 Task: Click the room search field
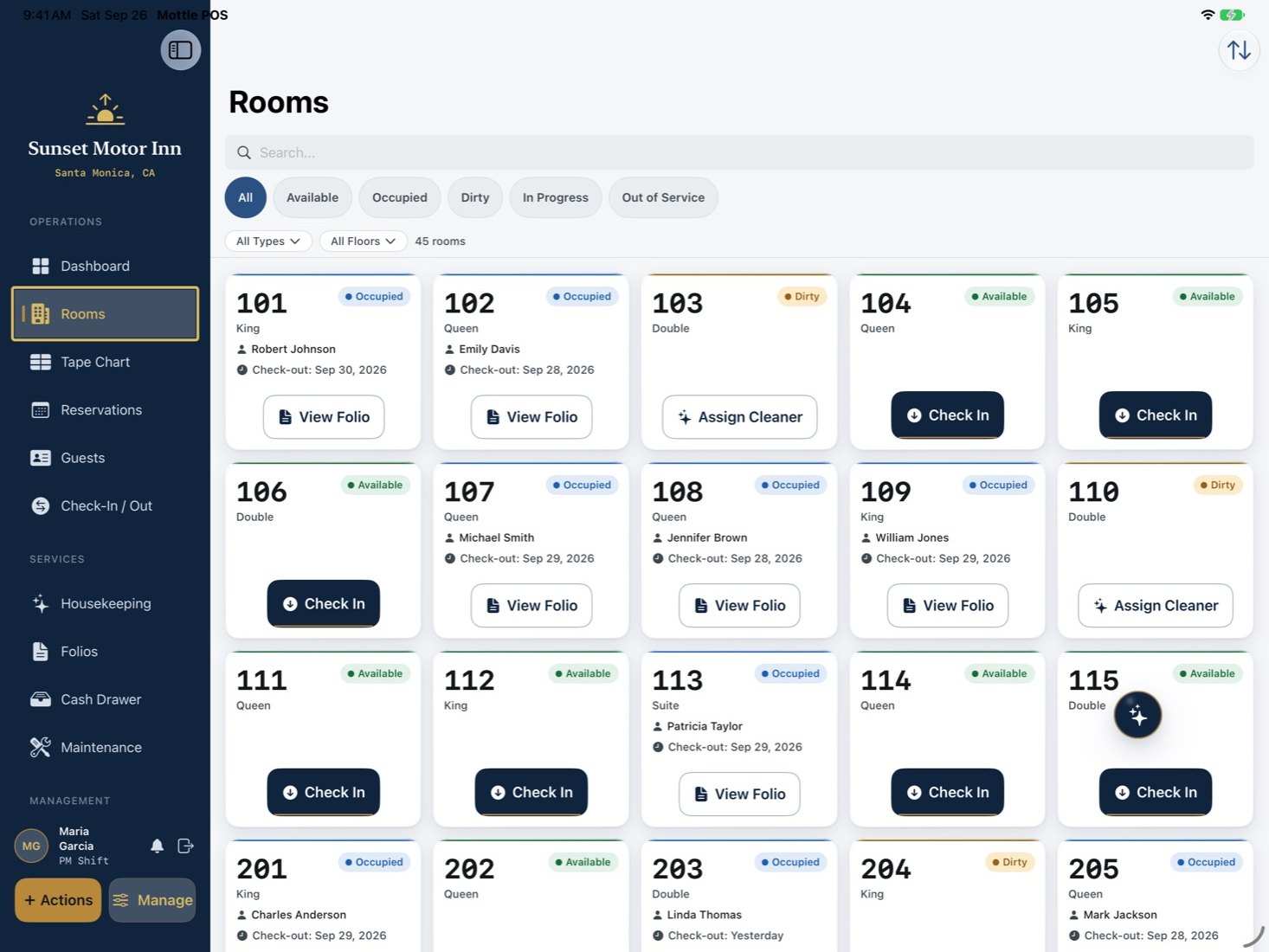[x=739, y=152]
